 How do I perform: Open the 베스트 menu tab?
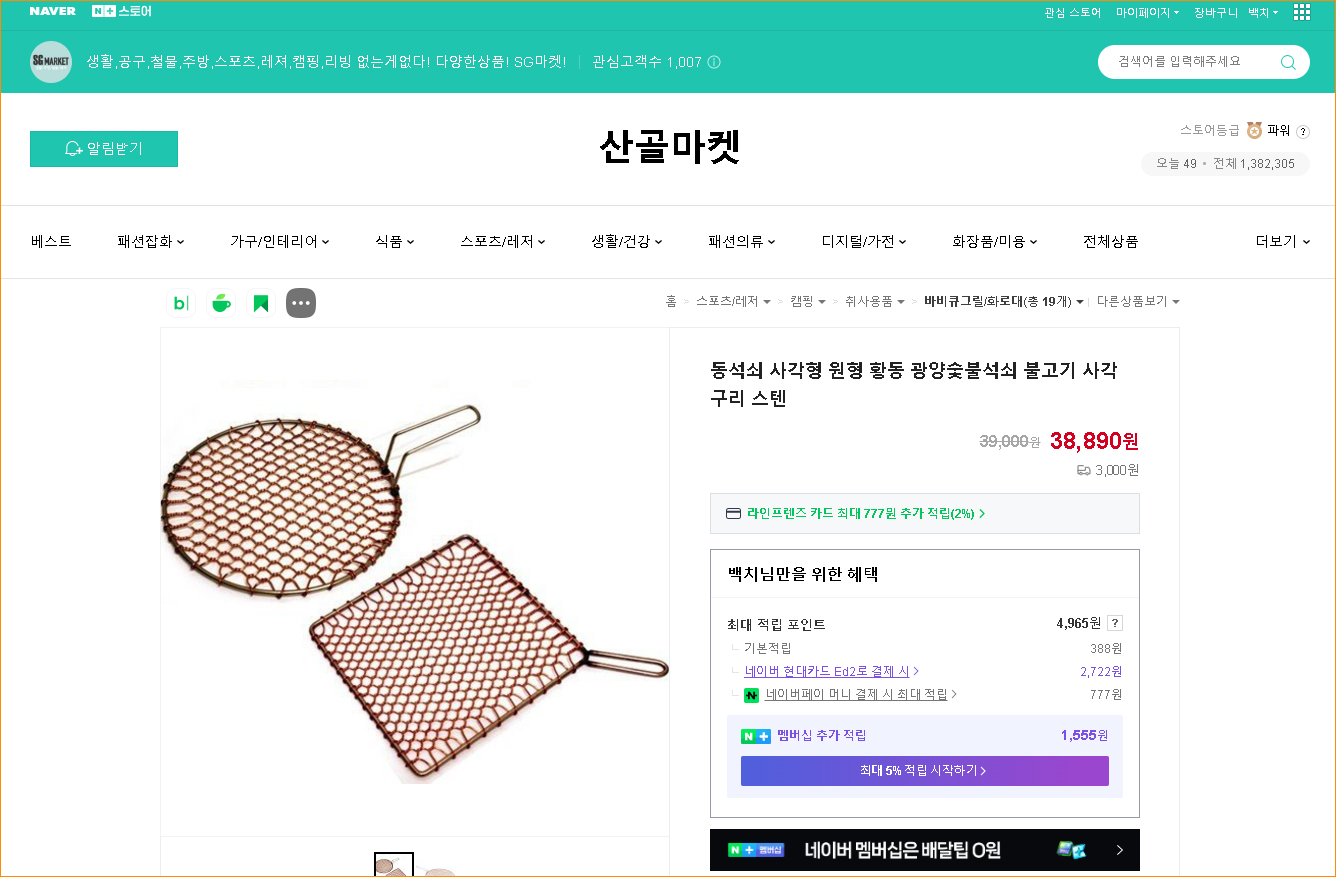pos(51,241)
